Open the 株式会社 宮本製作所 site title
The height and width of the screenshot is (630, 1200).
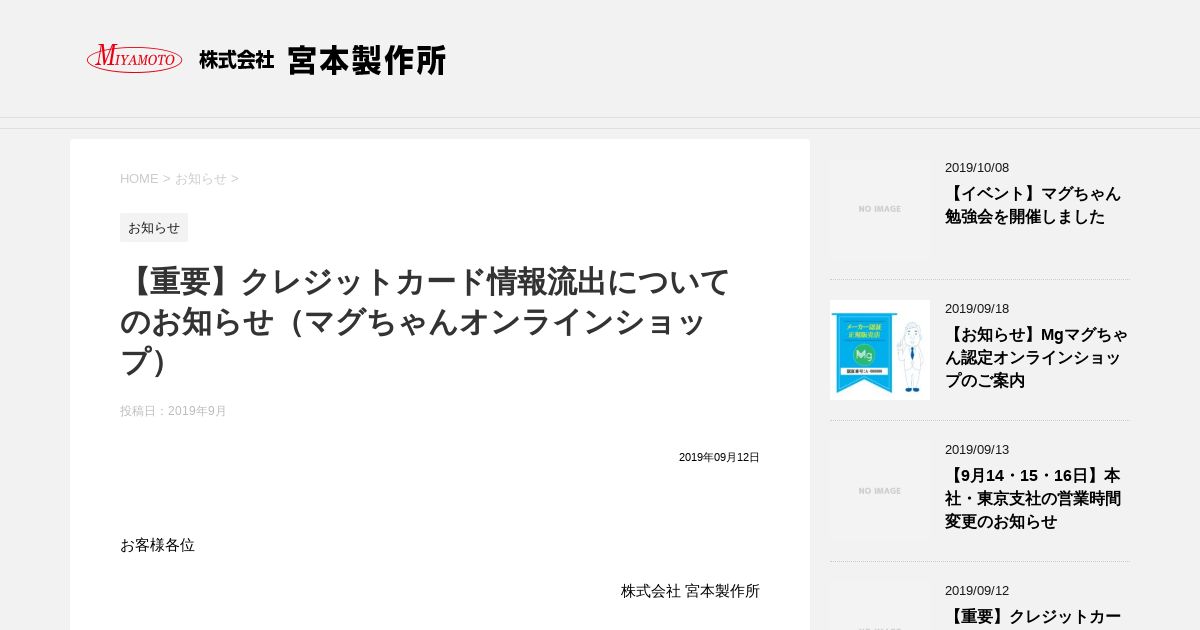point(322,60)
